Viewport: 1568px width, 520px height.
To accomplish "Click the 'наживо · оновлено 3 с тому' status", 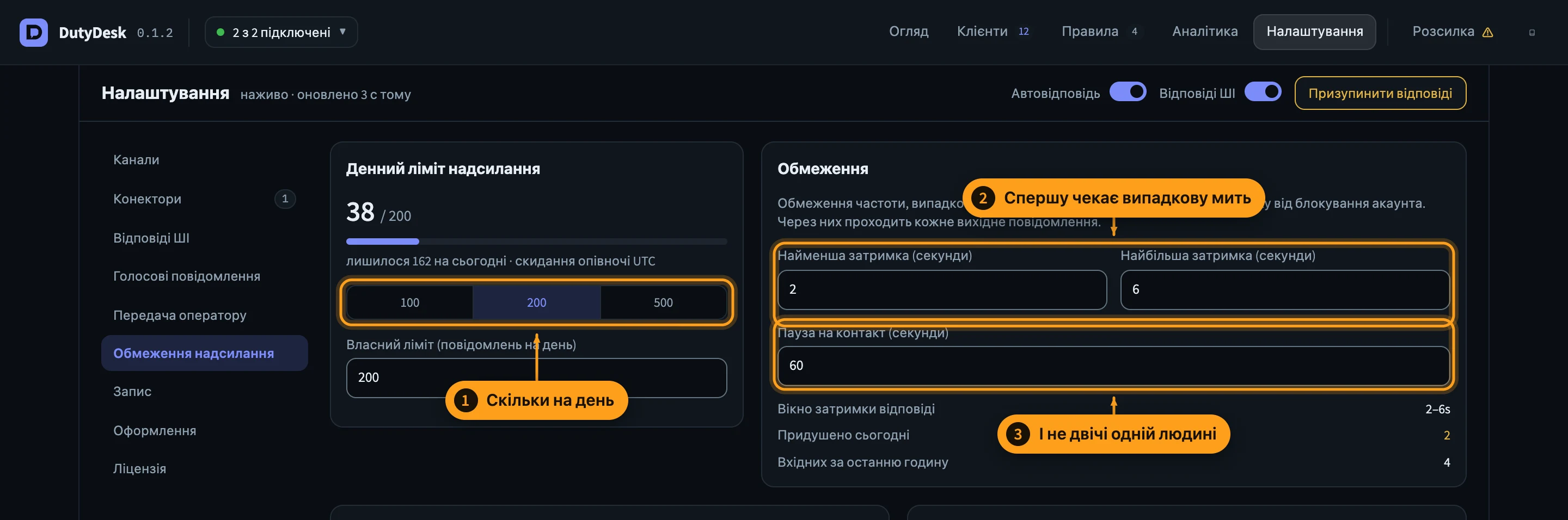I will pyautogui.click(x=325, y=94).
